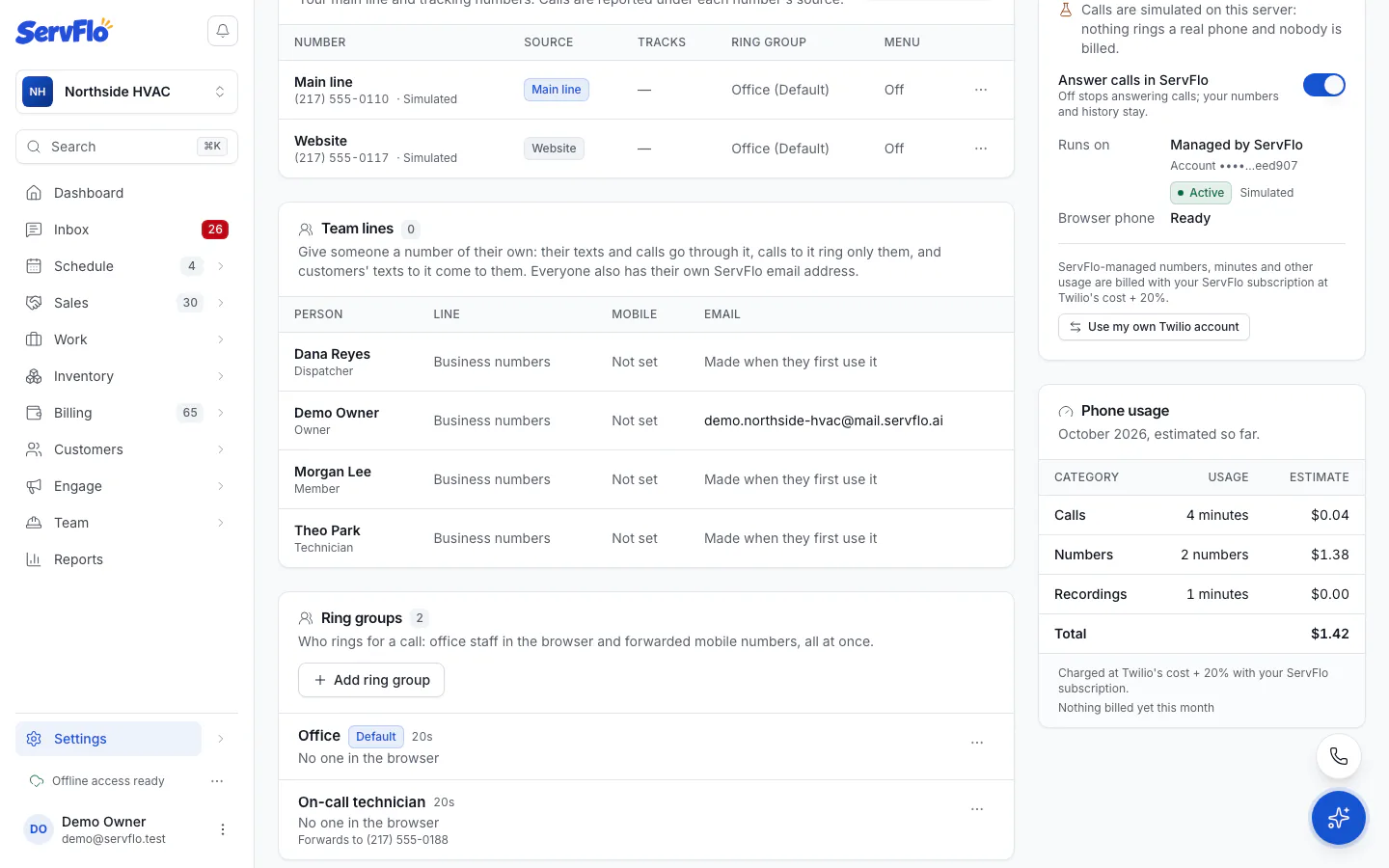Click Add ring group button
This screenshot has height=868, width=1389.
371,680
